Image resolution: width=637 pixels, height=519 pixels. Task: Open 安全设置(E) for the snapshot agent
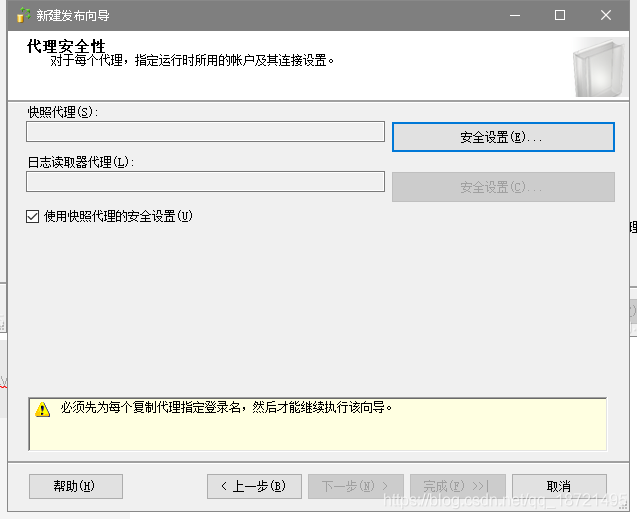[502, 137]
